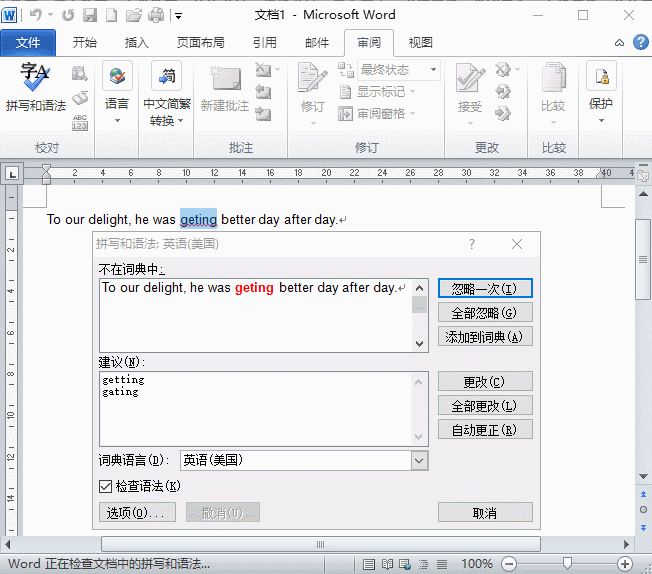Click the Chinese Simplified/Traditional conversion (简) icon
The image size is (652, 574).
click(166, 76)
